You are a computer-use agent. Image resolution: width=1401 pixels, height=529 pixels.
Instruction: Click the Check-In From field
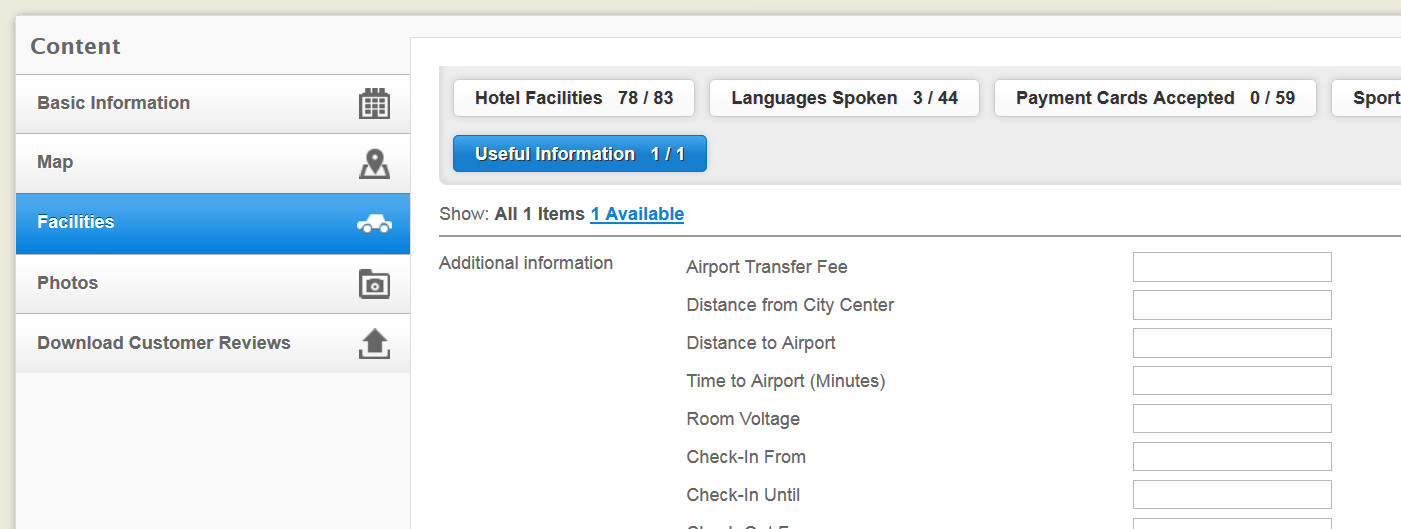pos(1232,457)
